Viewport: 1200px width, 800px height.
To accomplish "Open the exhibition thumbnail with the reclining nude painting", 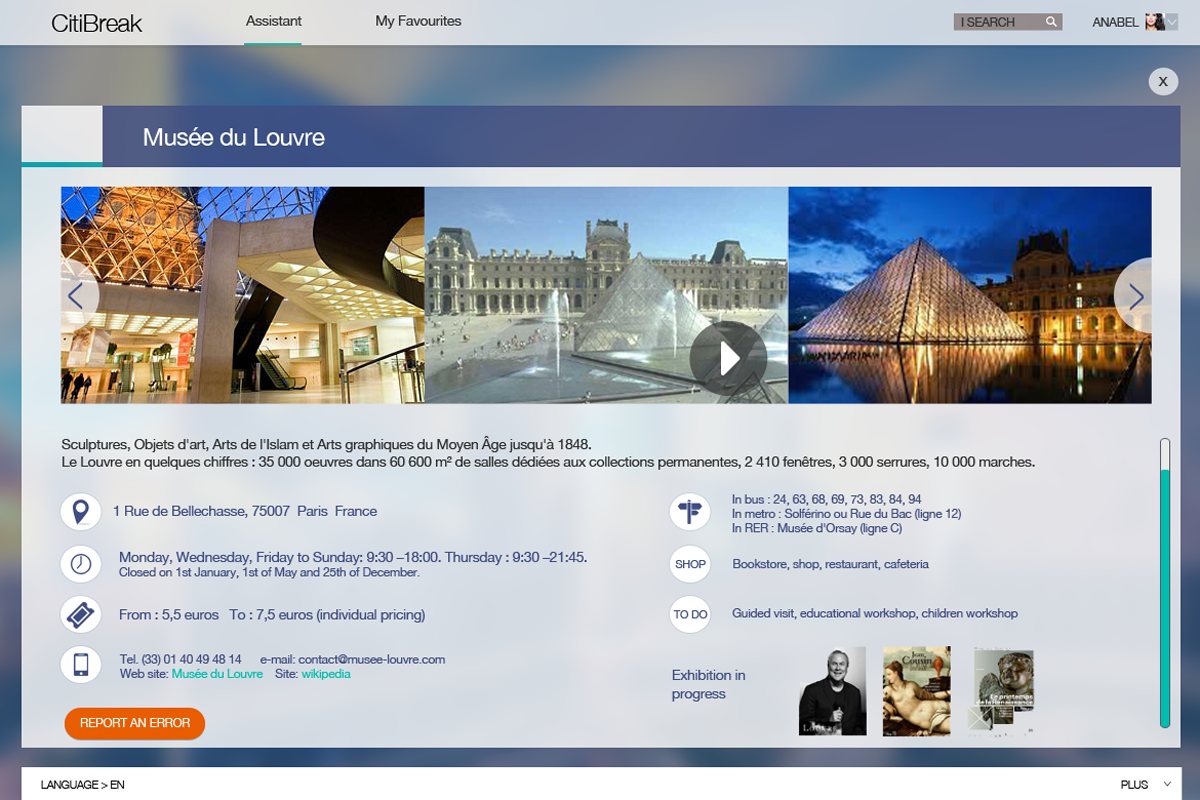I will pos(917,690).
